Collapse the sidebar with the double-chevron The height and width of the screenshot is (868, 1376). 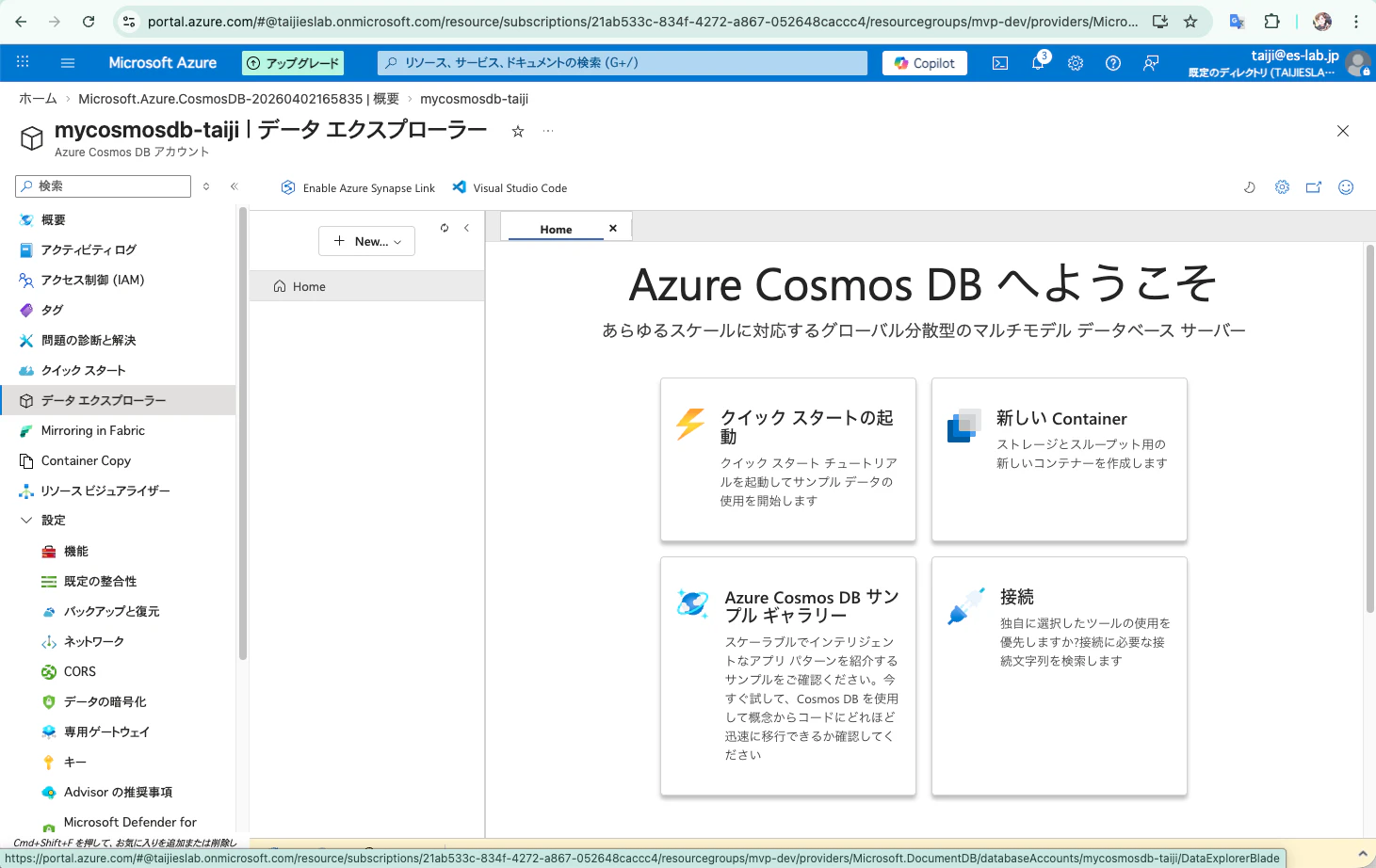(x=235, y=186)
